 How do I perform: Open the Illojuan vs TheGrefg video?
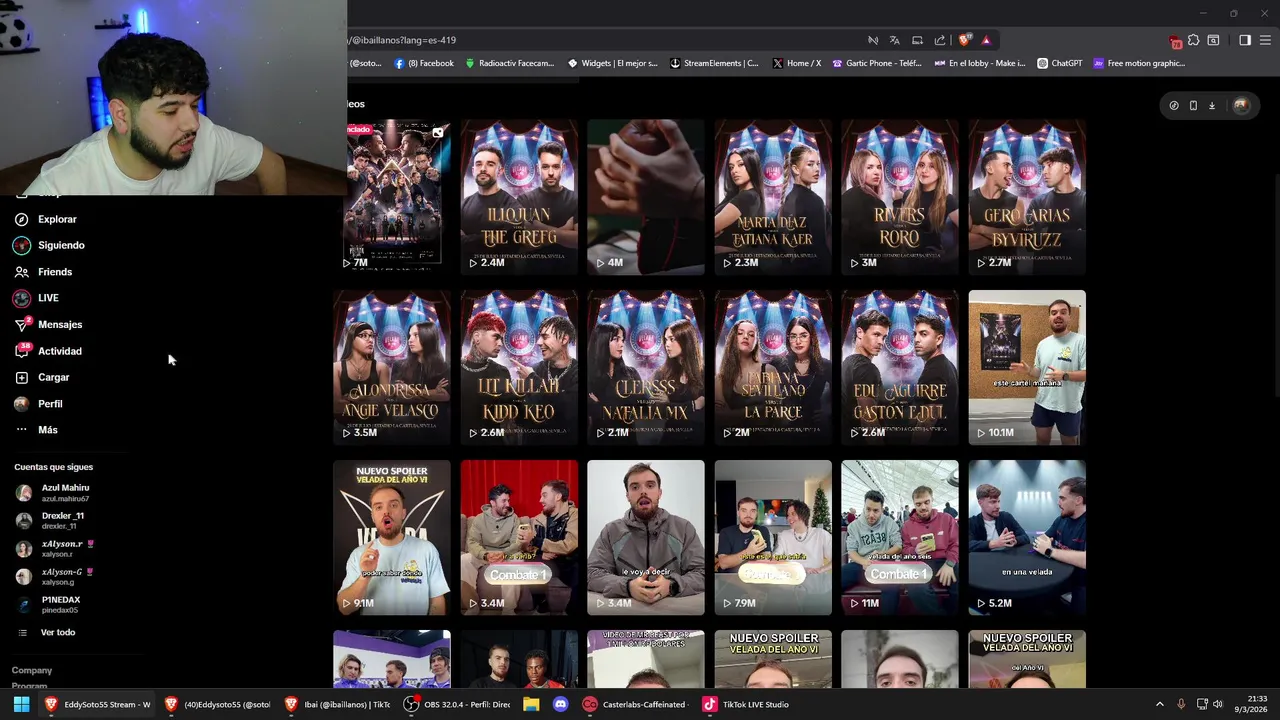click(x=519, y=197)
